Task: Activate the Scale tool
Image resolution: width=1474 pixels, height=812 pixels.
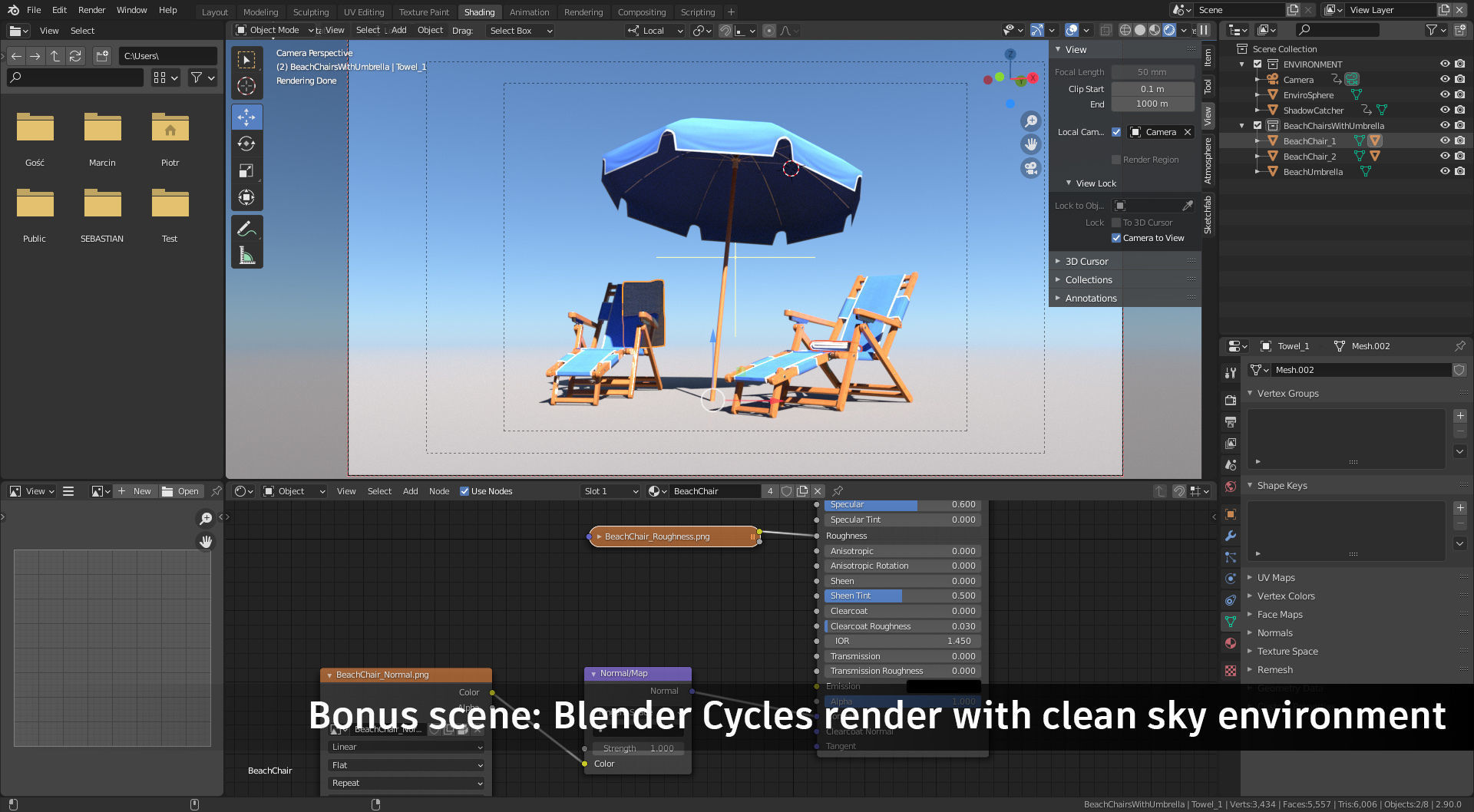Action: [x=246, y=170]
